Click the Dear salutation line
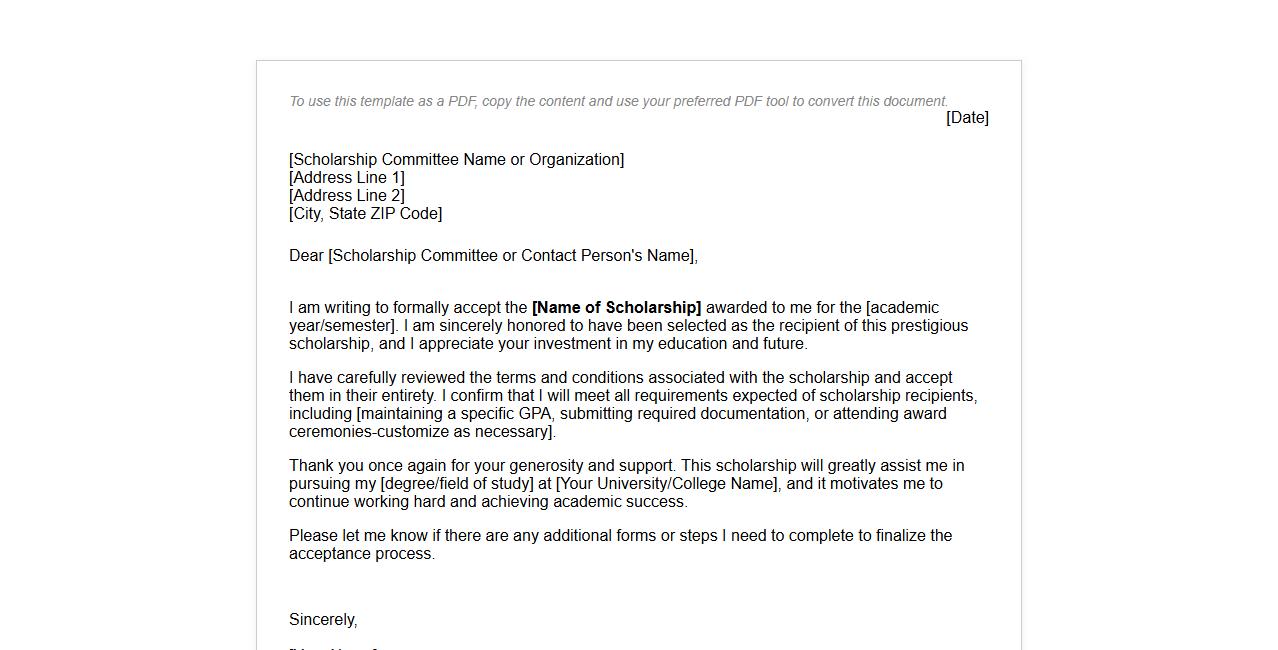Image resolution: width=1278 pixels, height=650 pixels. 493,256
